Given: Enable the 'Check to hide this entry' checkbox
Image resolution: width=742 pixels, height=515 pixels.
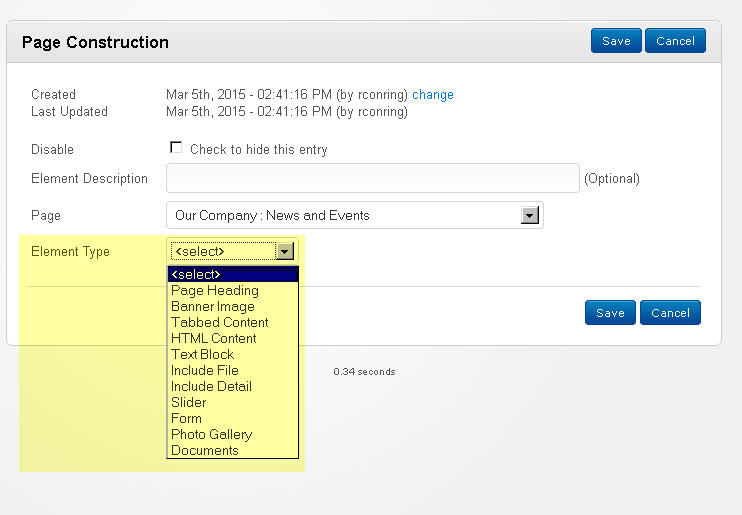Looking at the screenshot, I should click(176, 148).
